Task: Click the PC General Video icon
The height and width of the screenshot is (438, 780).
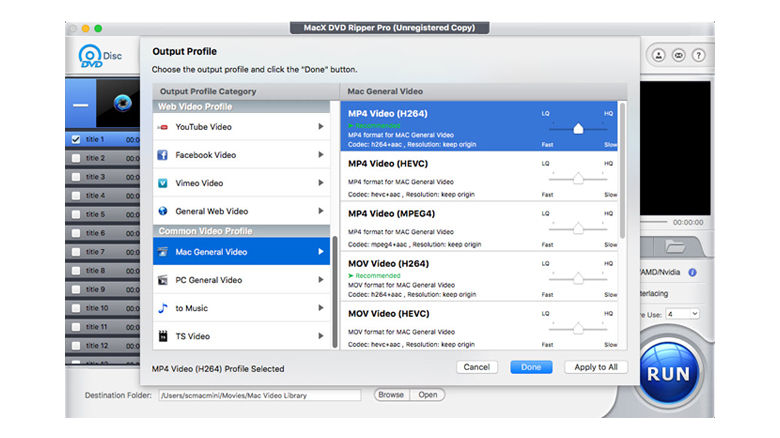Action: point(163,280)
